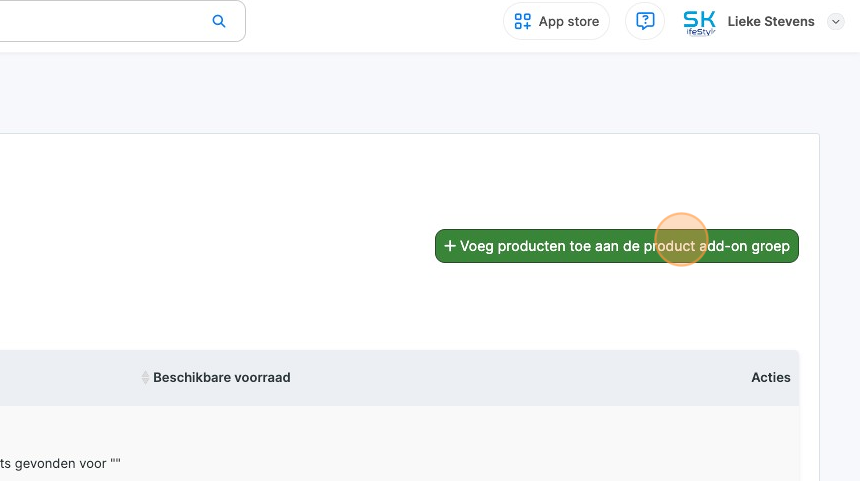The image size is (860, 481).
Task: Click the search magnifier icon
Action: tap(219, 21)
